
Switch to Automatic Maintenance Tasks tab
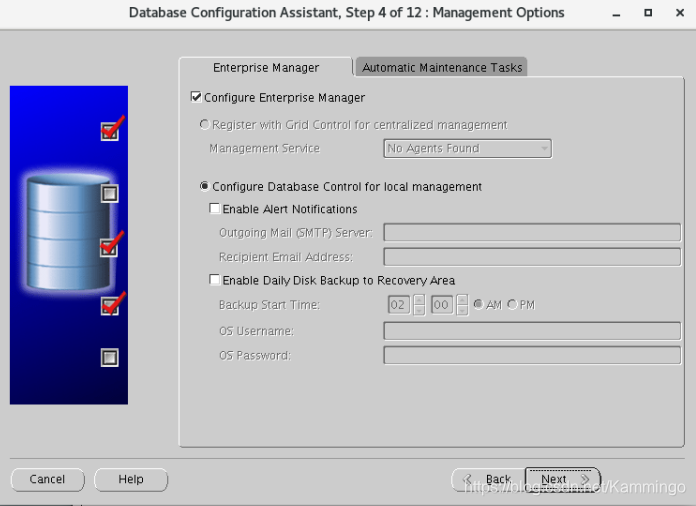click(442, 67)
